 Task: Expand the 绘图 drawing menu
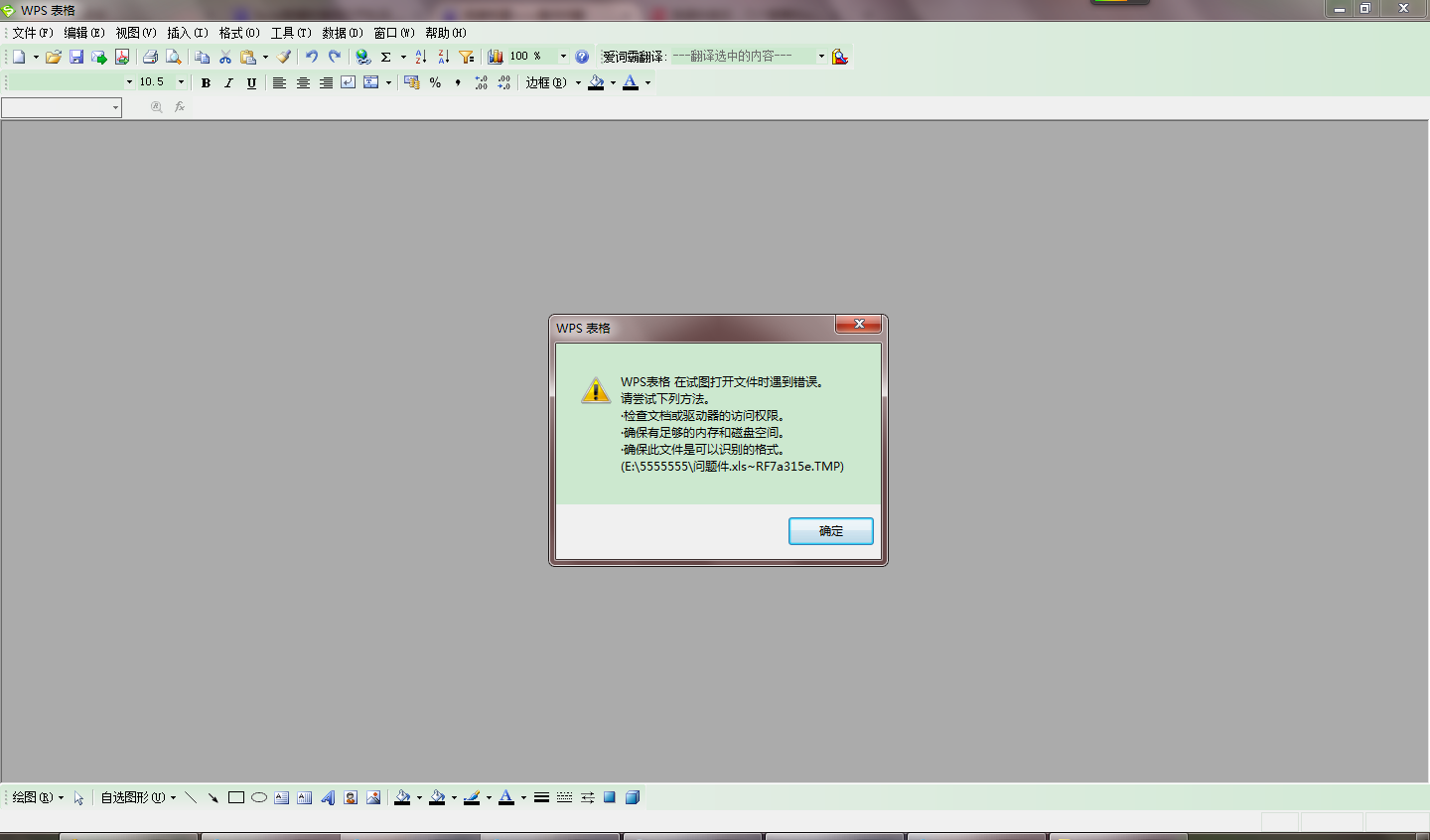39,797
